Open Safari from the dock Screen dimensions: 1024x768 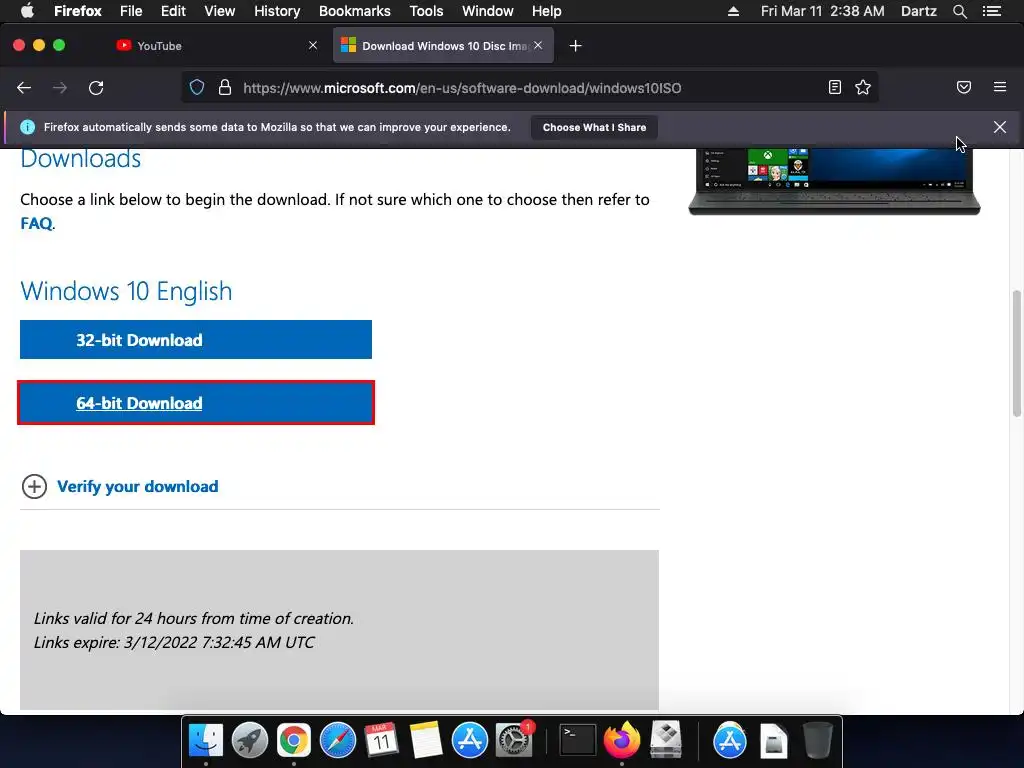pos(338,741)
